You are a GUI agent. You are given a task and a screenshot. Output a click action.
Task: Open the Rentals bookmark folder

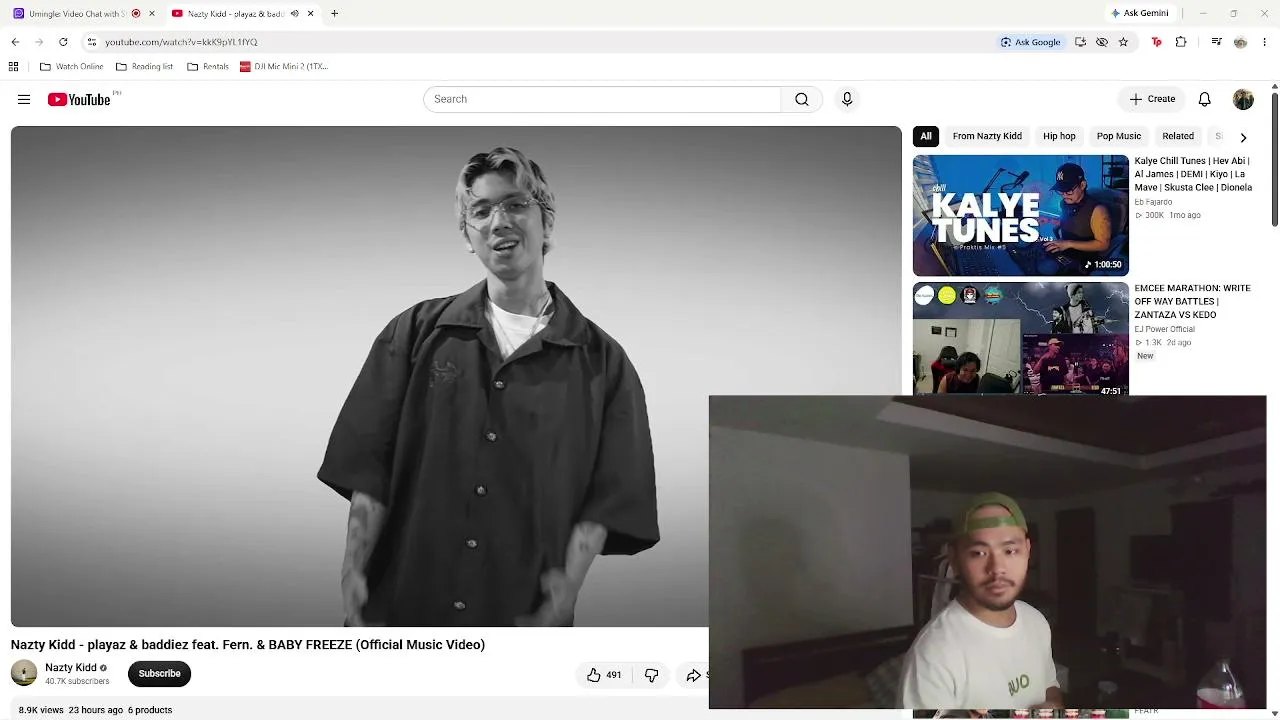(x=208, y=67)
